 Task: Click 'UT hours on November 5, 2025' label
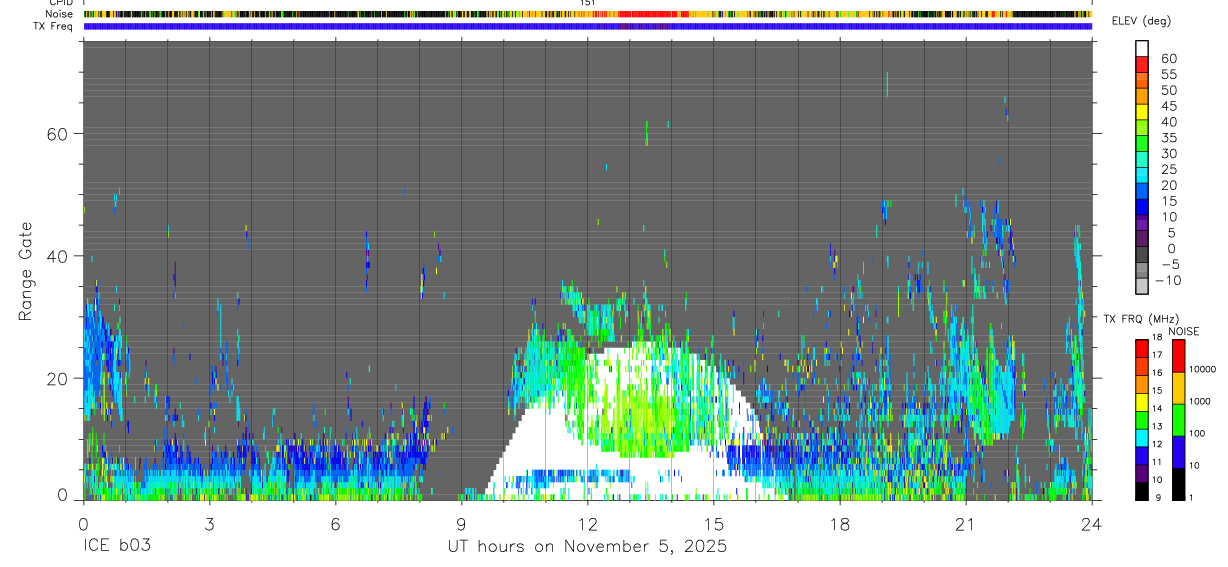(587, 547)
